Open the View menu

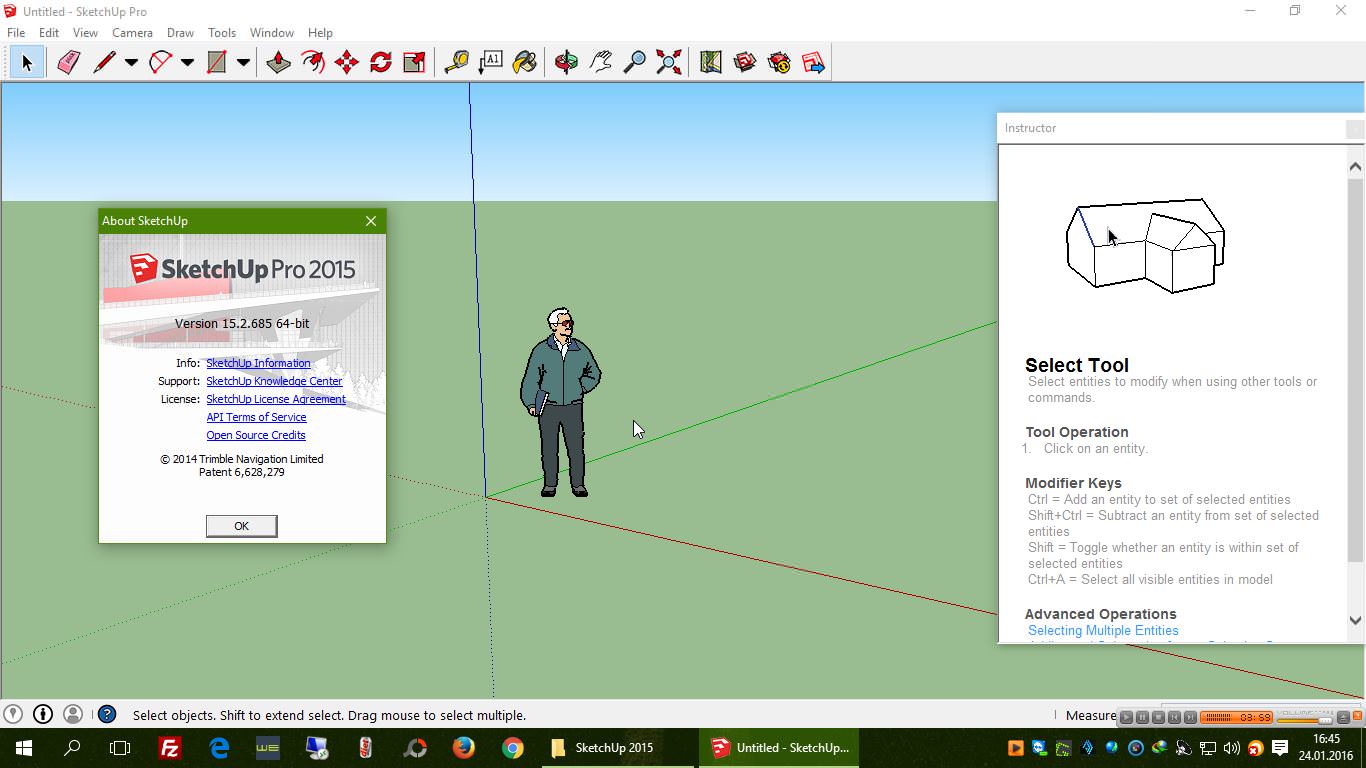coord(85,33)
